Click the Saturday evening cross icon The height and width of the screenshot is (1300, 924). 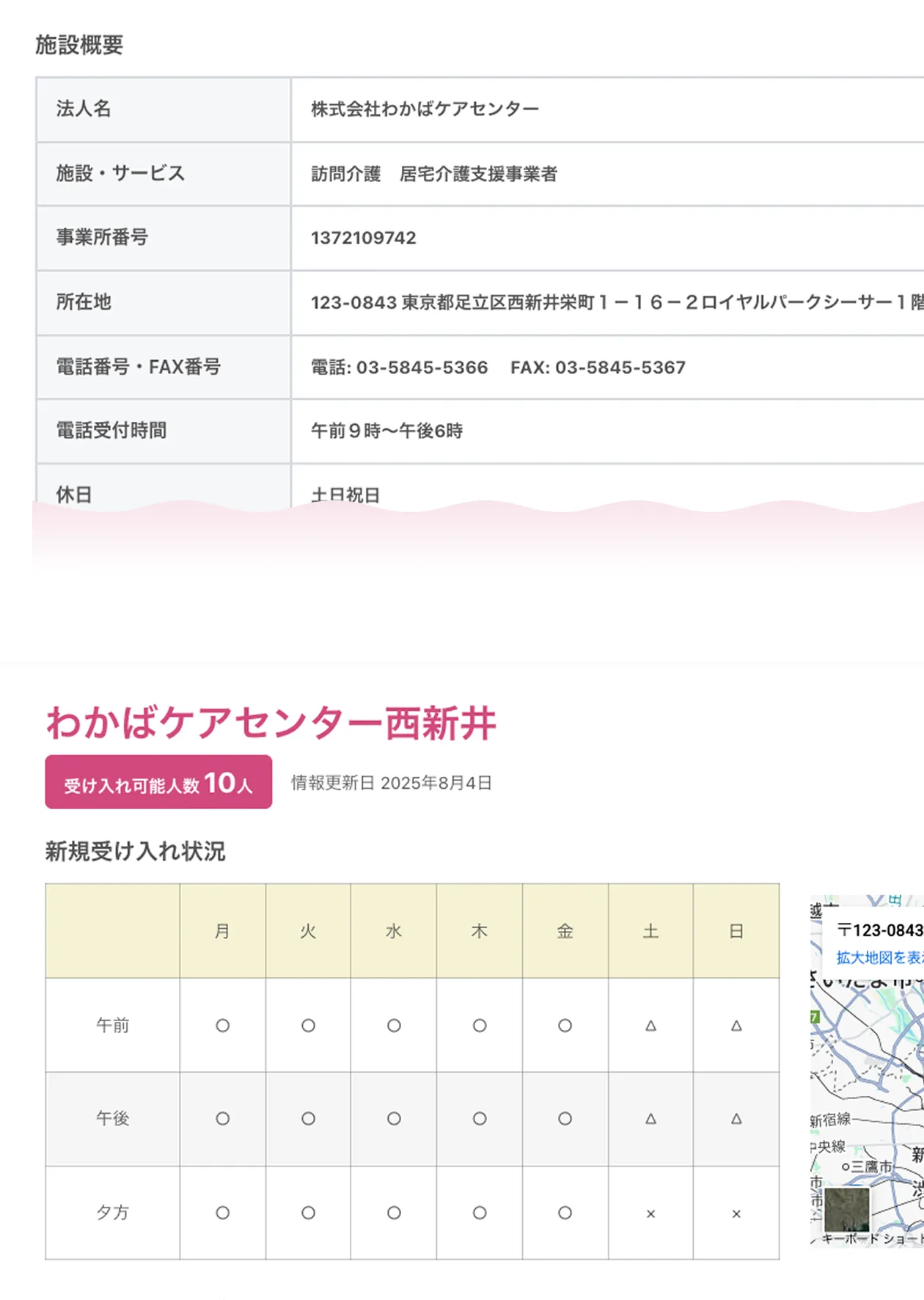(650, 1213)
